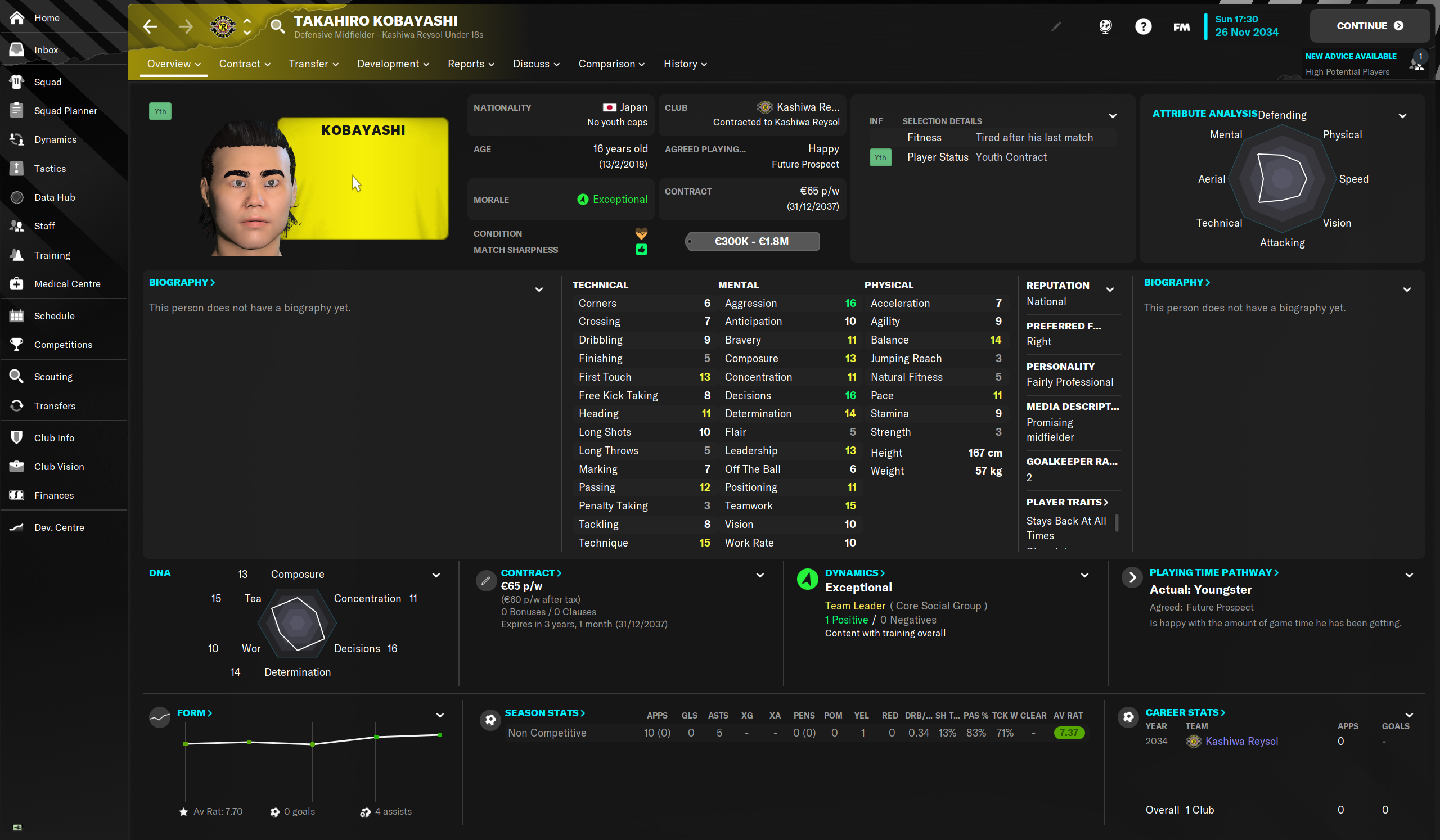Screen dimensions: 1440x840
Task: Open the CAREER STATS link
Action: [1185, 712]
